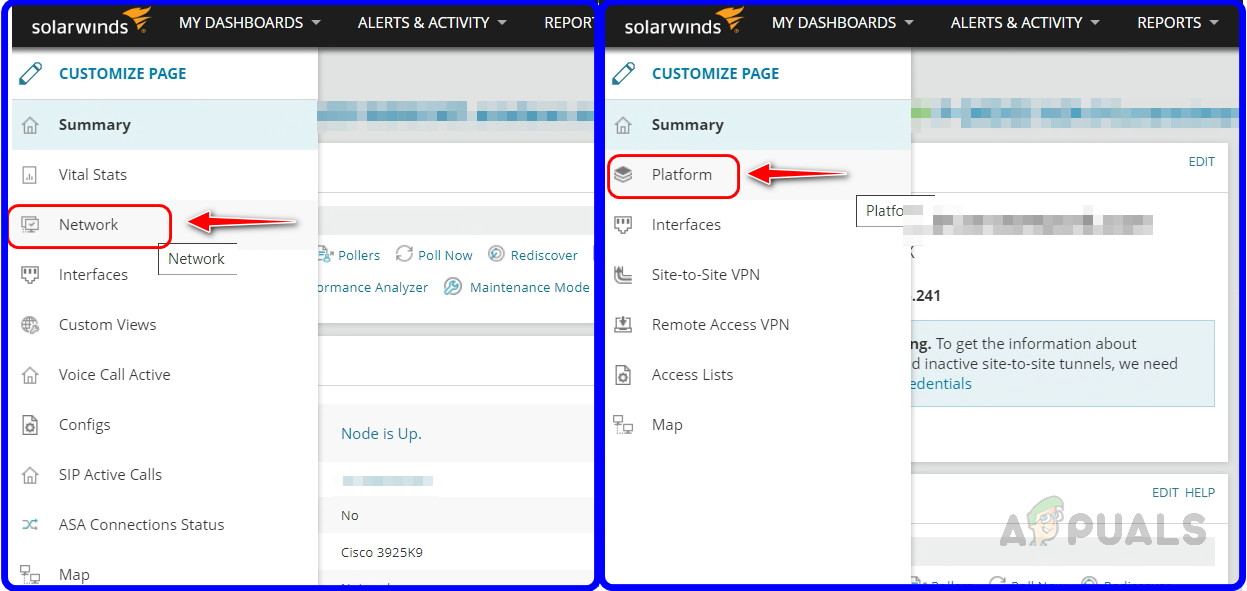Image resolution: width=1247 pixels, height=591 pixels.
Task: Click the Network monitor icon
Action: (x=30, y=225)
